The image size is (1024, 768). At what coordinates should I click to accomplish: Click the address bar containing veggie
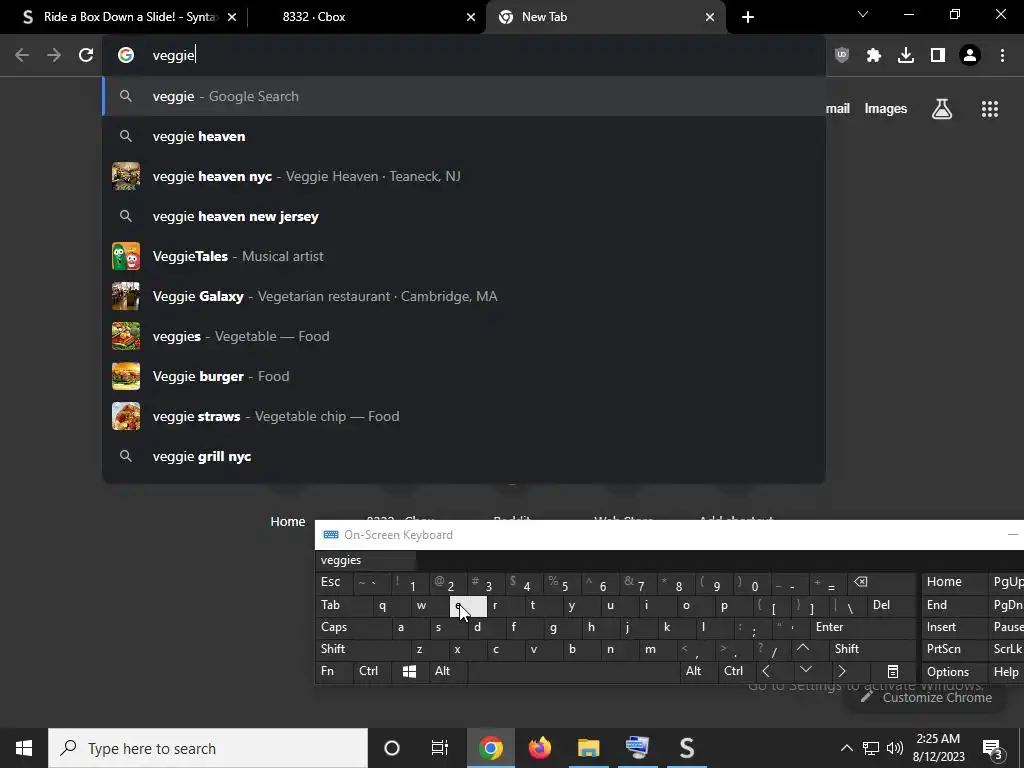[x=464, y=55]
